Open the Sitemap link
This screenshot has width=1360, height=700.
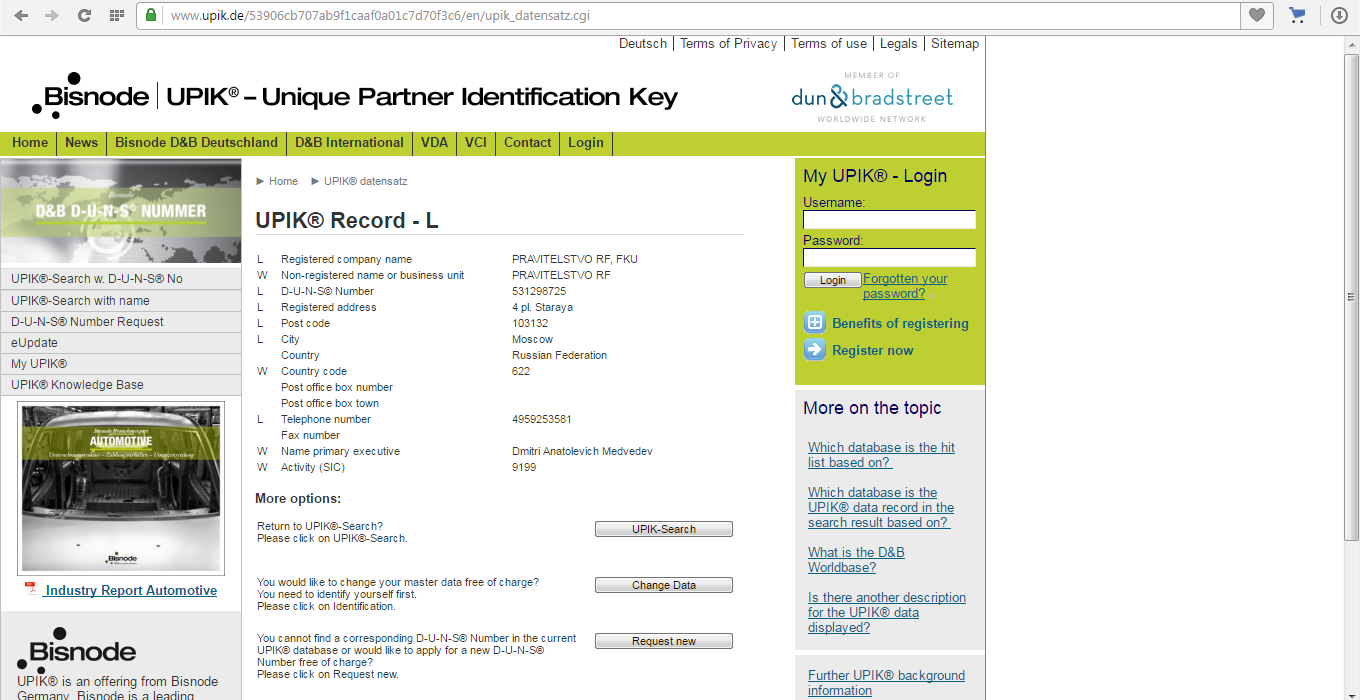point(955,43)
